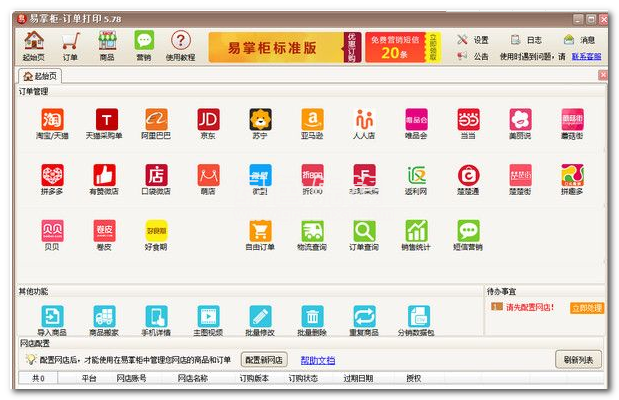The image size is (619, 400).
Task: Open the 楚楚通 icon
Action: point(468,175)
